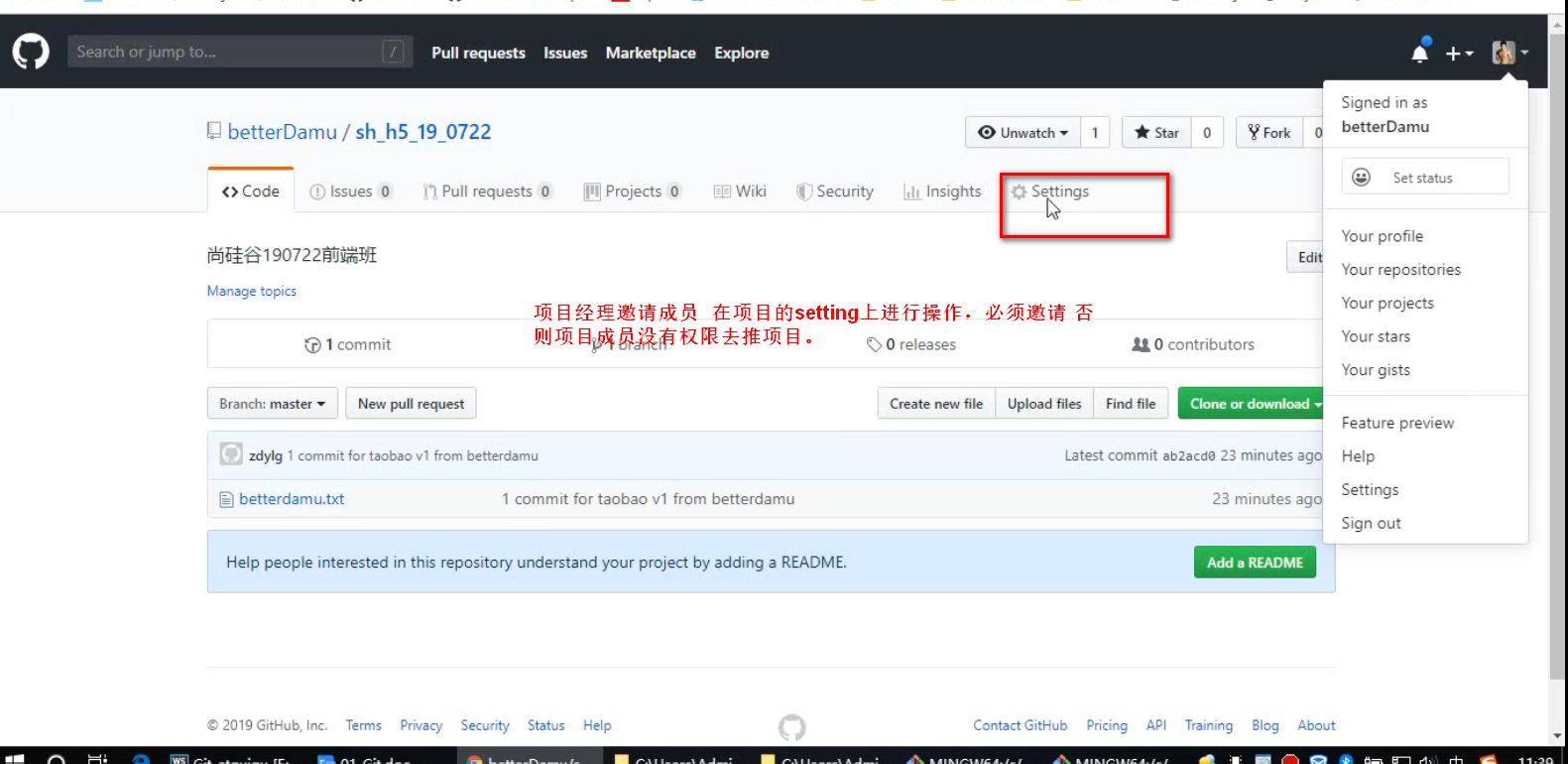Open the footer Terms link

(363, 725)
